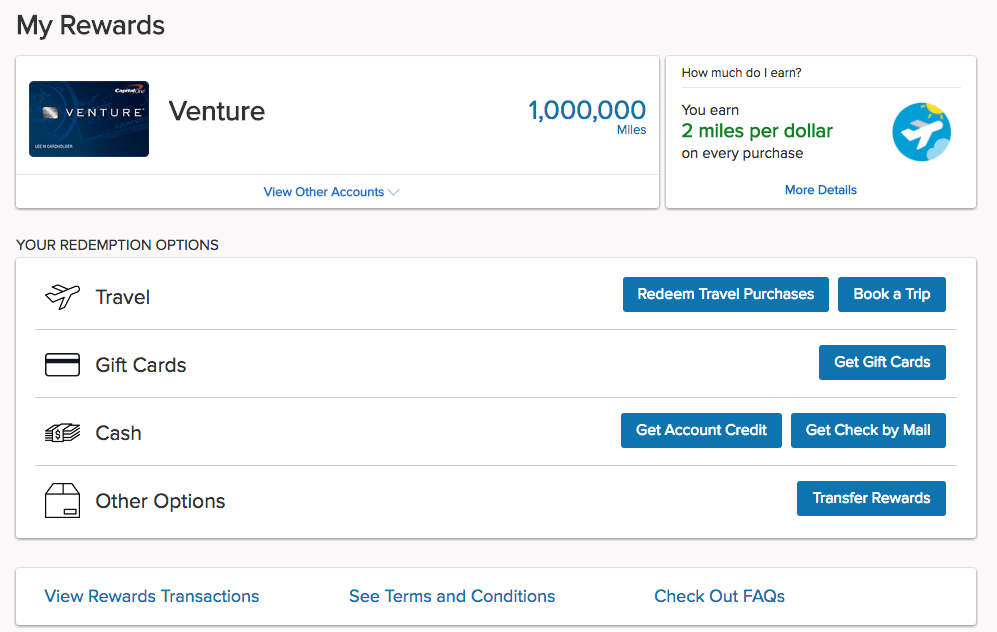Click the 'You earn' text
The height and width of the screenshot is (632, 997).
[x=710, y=110]
